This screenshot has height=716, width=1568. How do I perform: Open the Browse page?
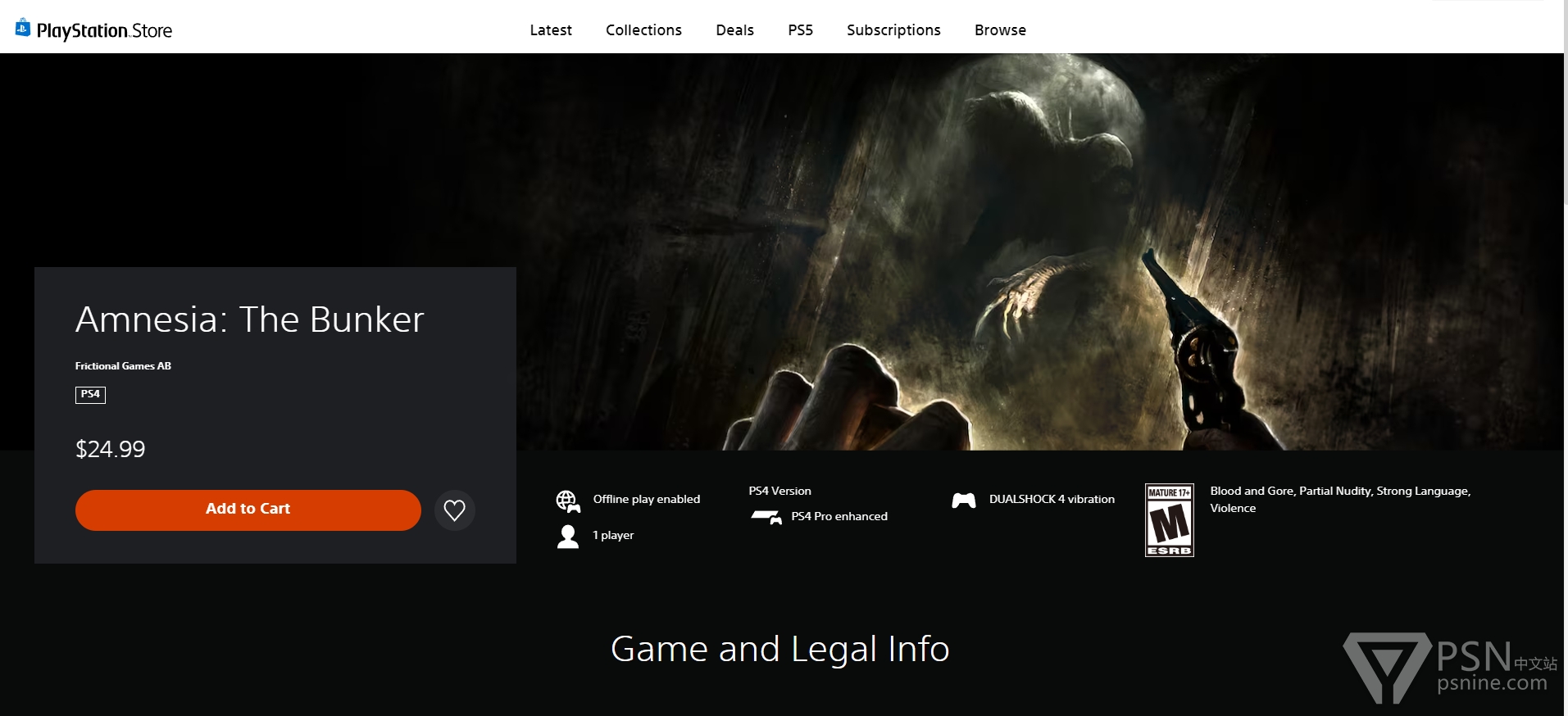click(1000, 30)
